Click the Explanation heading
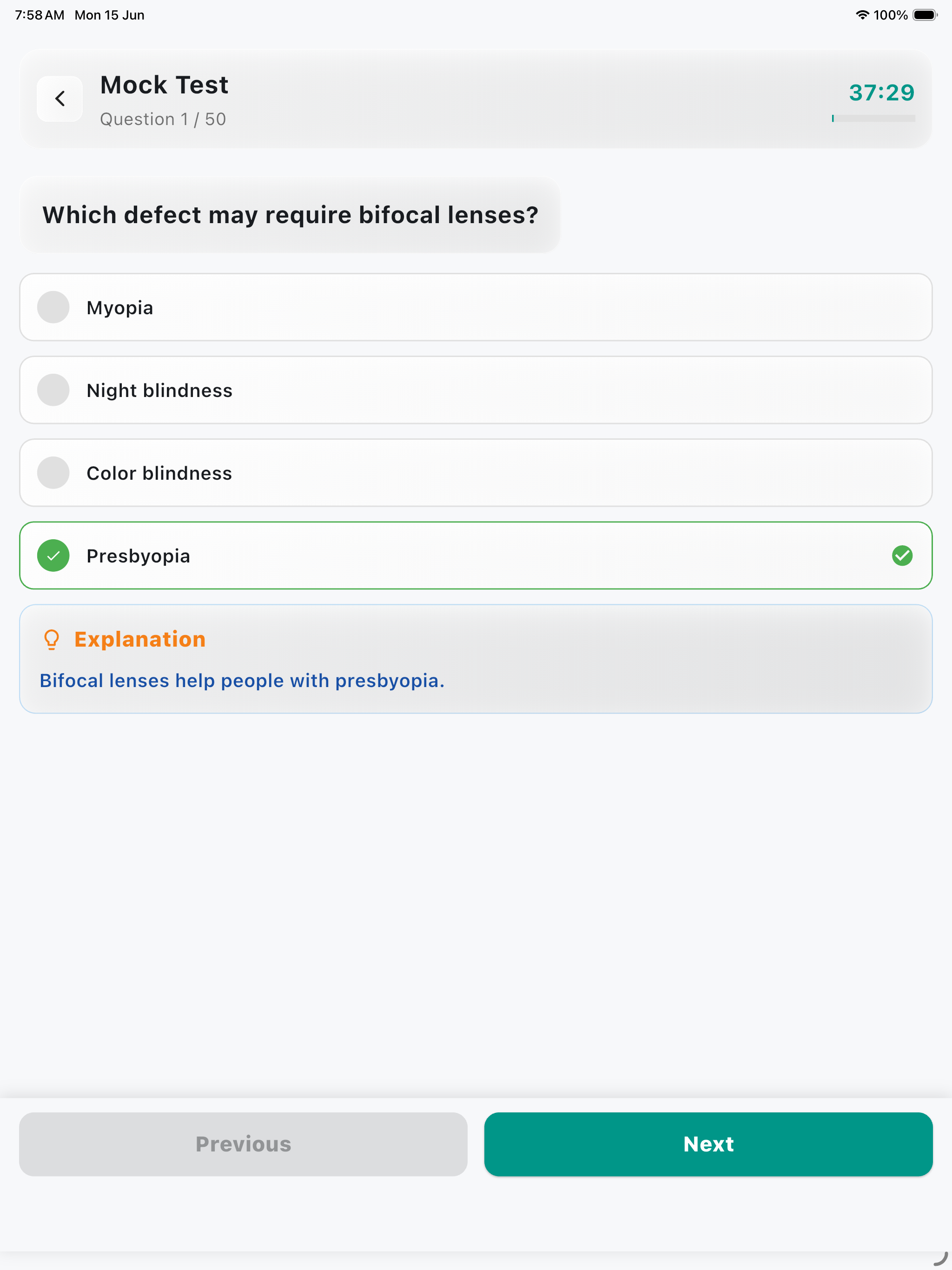 140,640
